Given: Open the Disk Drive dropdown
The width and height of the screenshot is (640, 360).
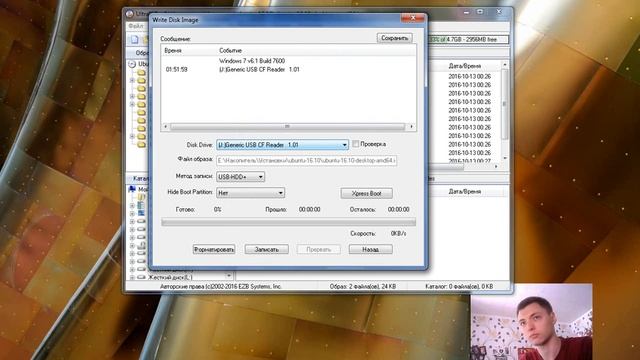Looking at the screenshot, I should click(344, 145).
